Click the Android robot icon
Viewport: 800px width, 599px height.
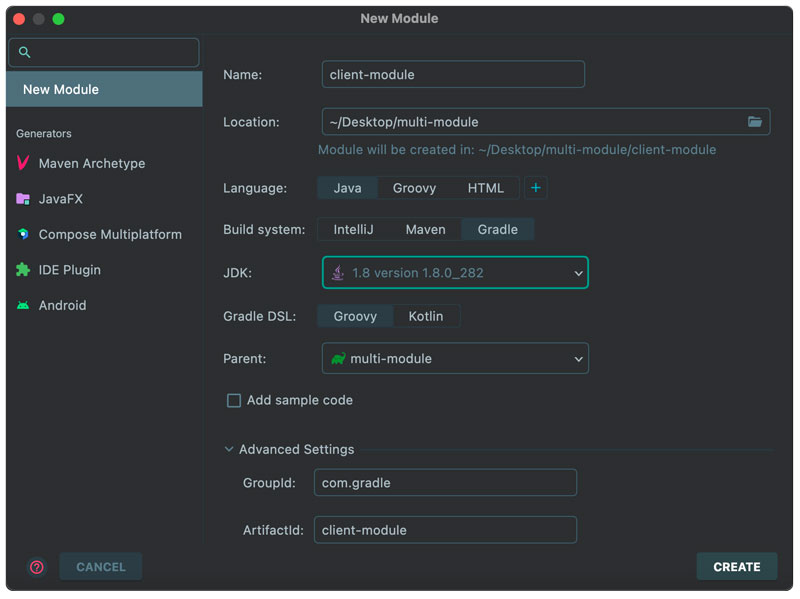coord(23,305)
